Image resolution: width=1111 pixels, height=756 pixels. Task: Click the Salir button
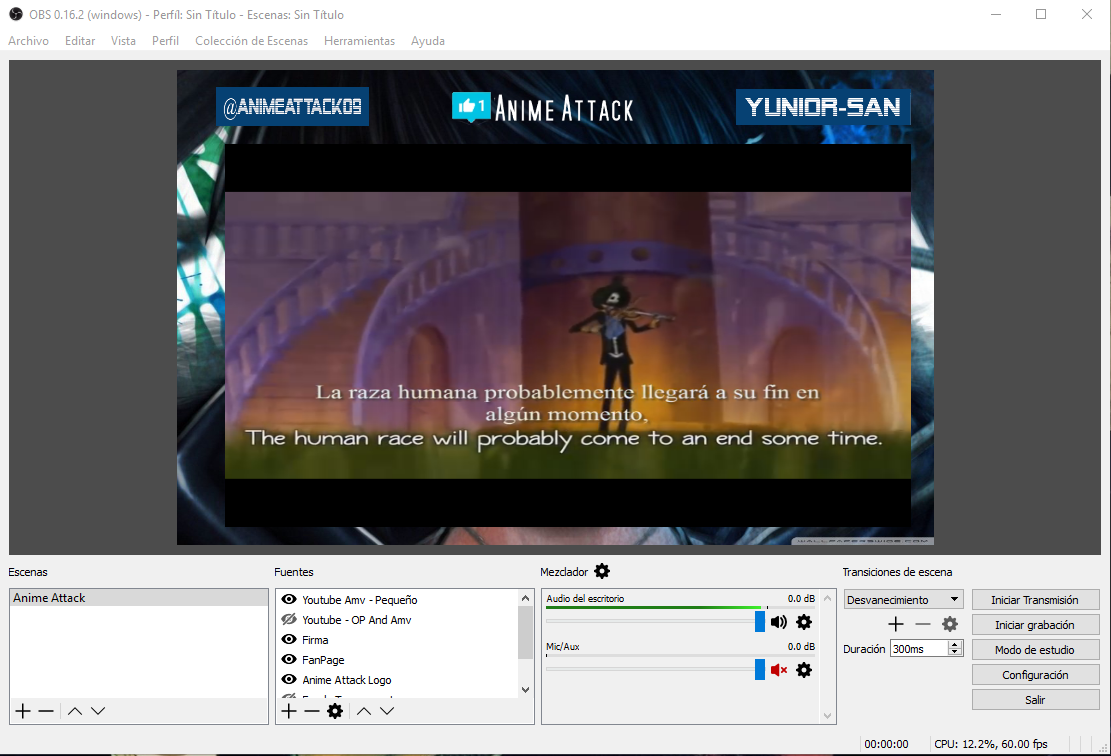pyautogui.click(x=1035, y=699)
